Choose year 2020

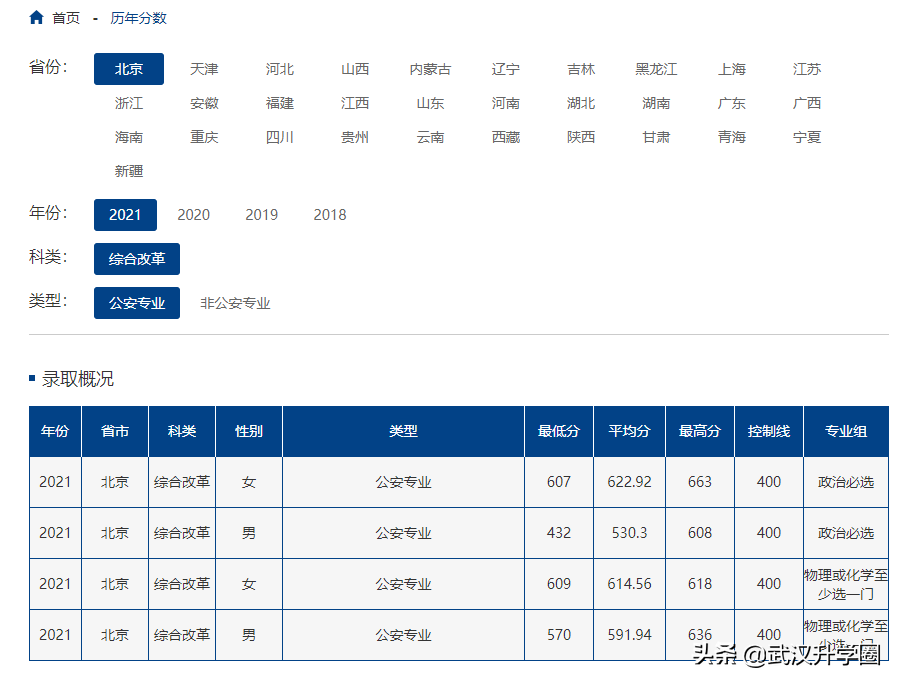point(194,215)
